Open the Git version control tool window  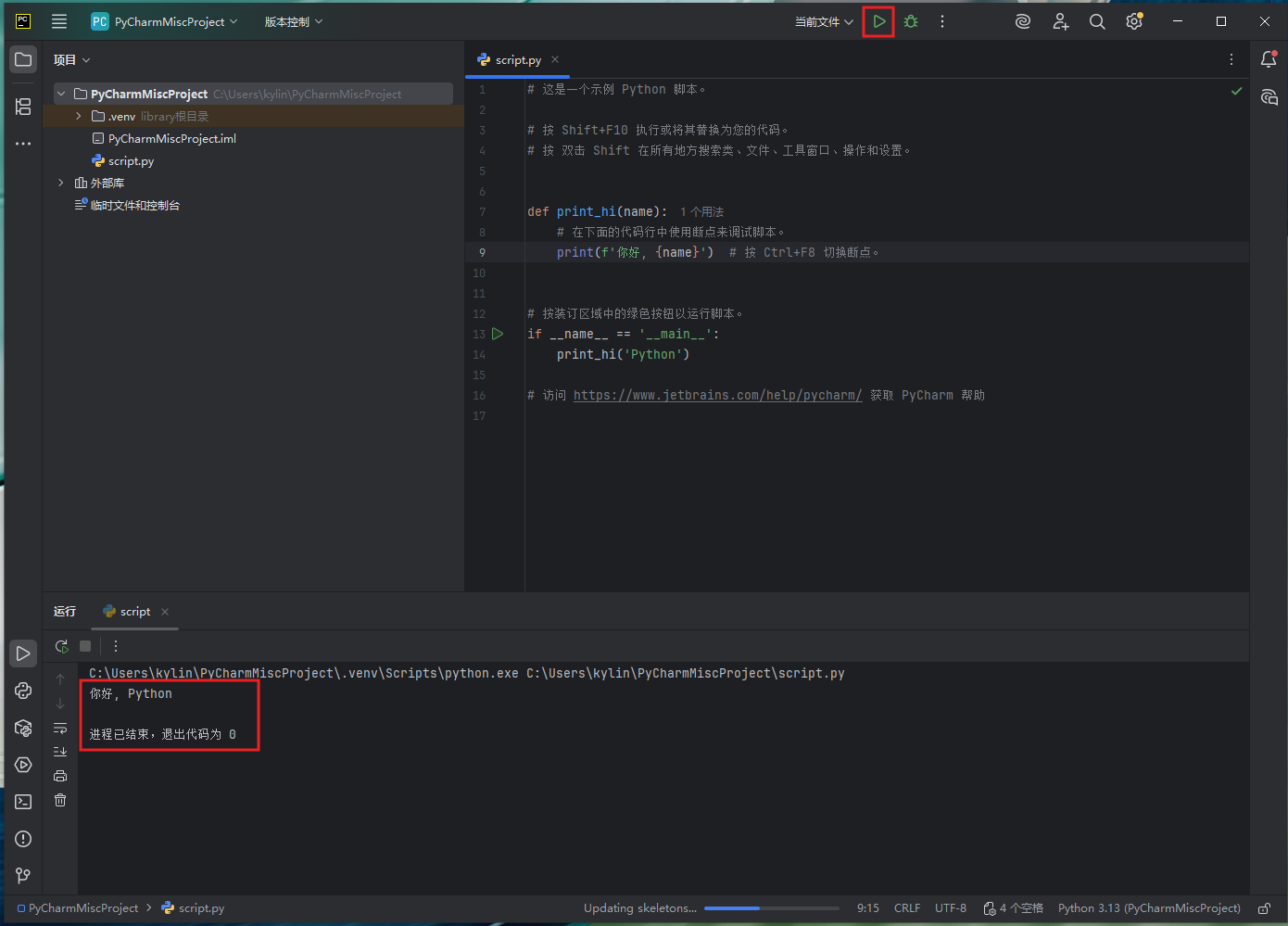pyautogui.click(x=23, y=876)
